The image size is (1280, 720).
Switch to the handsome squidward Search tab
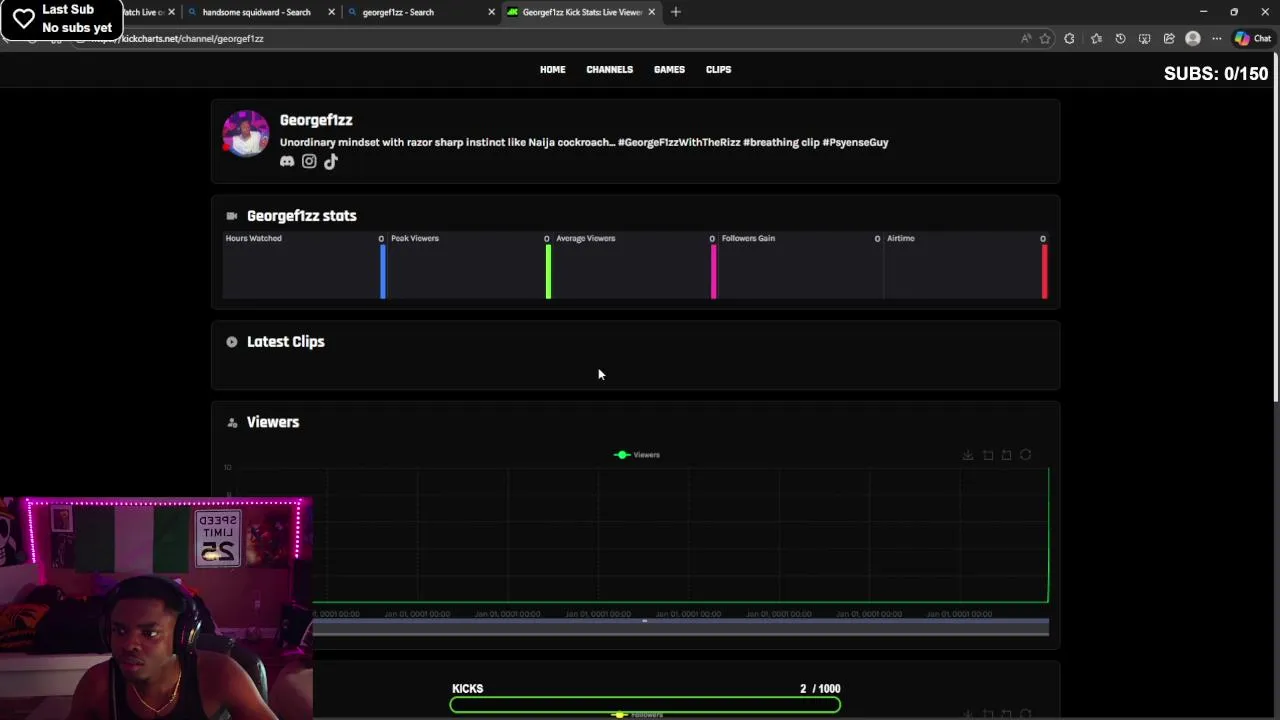click(x=256, y=12)
